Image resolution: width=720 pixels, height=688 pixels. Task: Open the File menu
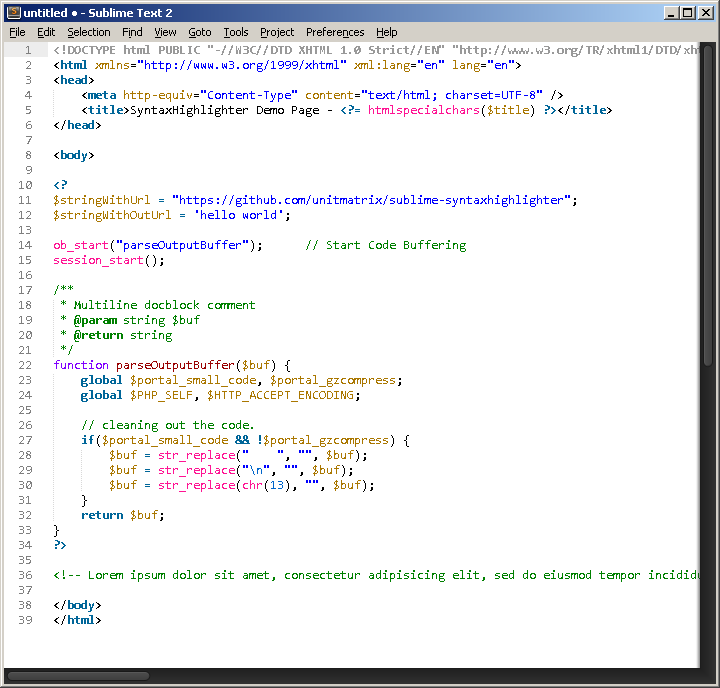tap(17, 32)
